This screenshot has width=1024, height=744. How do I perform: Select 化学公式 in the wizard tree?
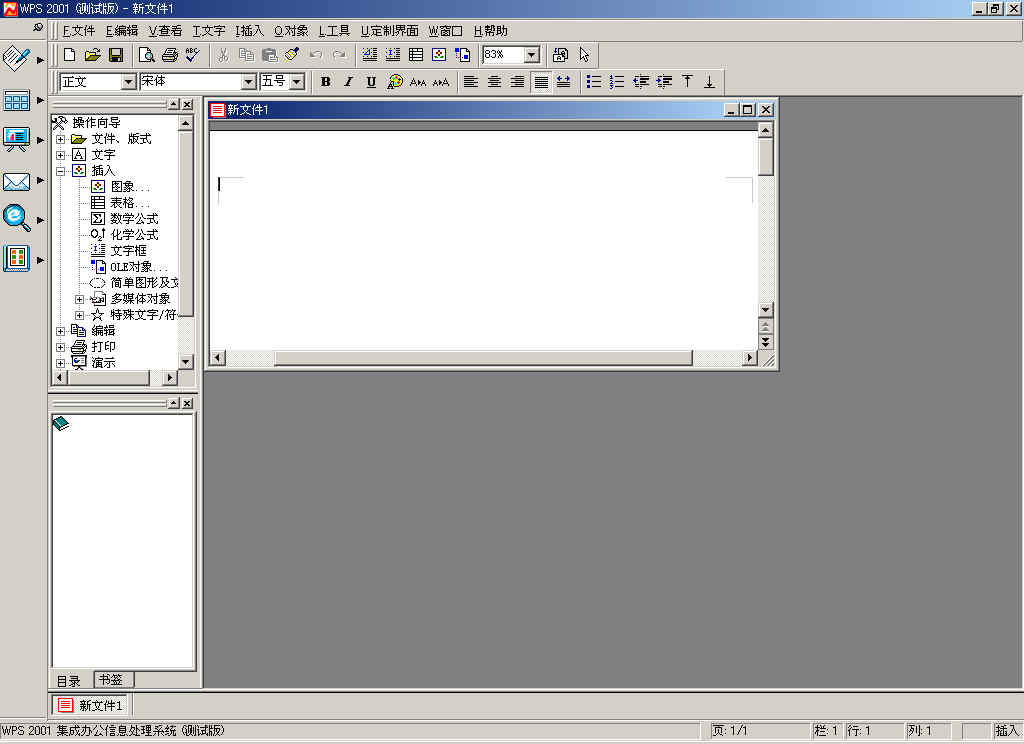134,235
